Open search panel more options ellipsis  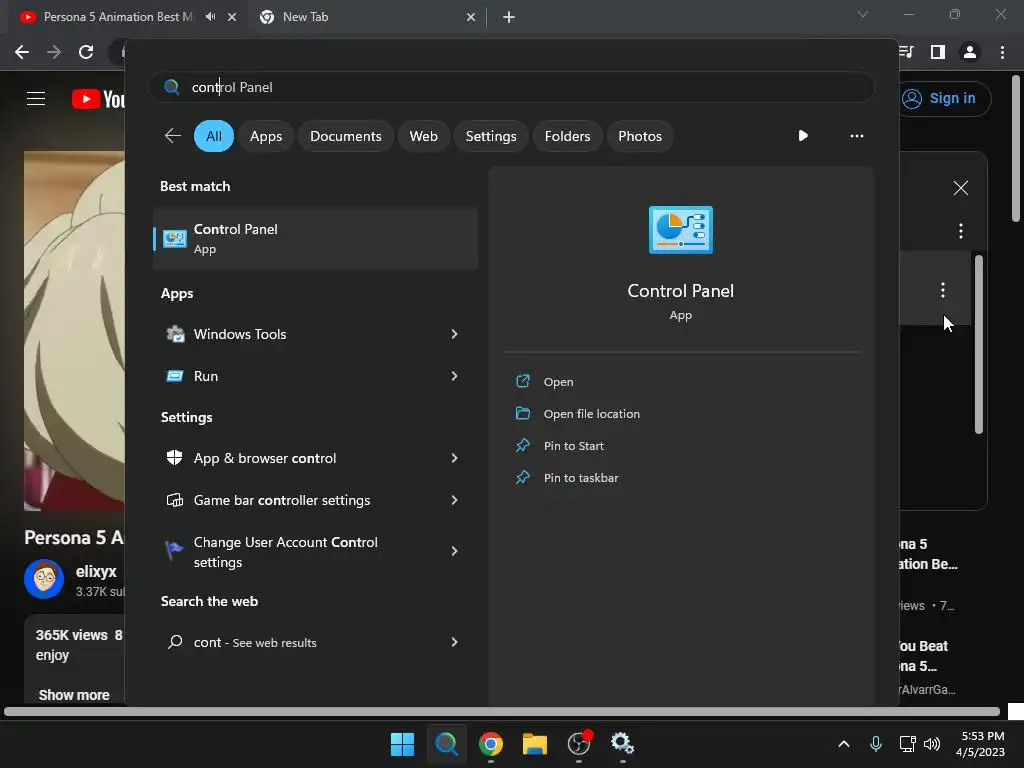[856, 136]
